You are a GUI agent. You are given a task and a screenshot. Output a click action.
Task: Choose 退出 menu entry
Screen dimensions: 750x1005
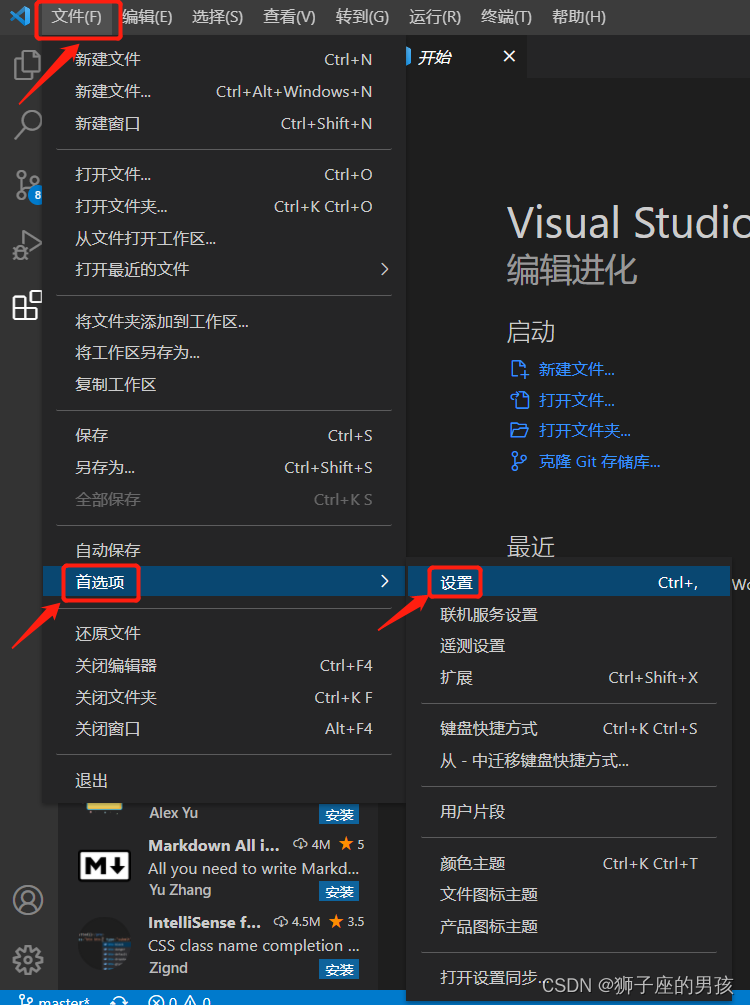(x=224, y=781)
